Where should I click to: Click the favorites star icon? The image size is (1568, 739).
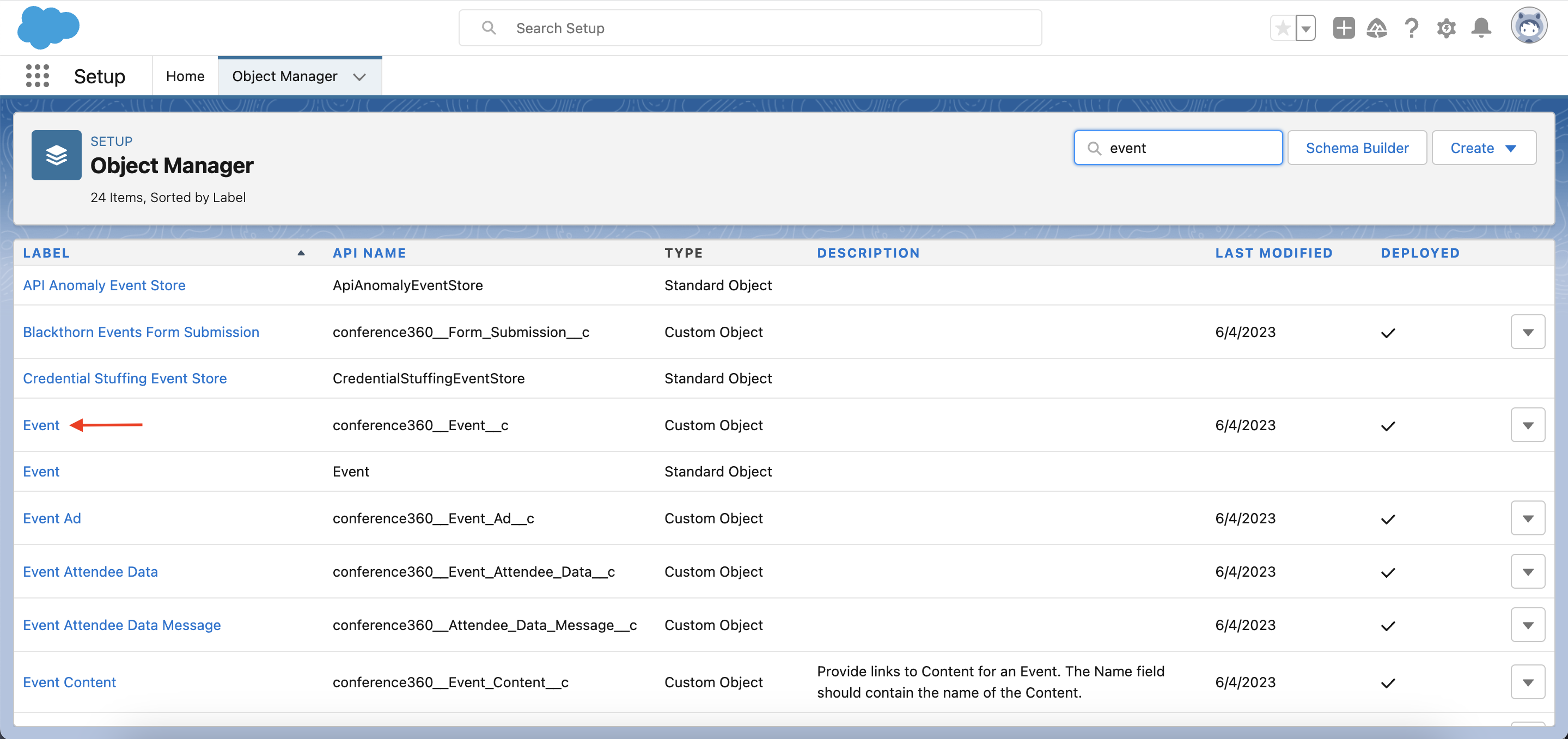pos(1283,28)
